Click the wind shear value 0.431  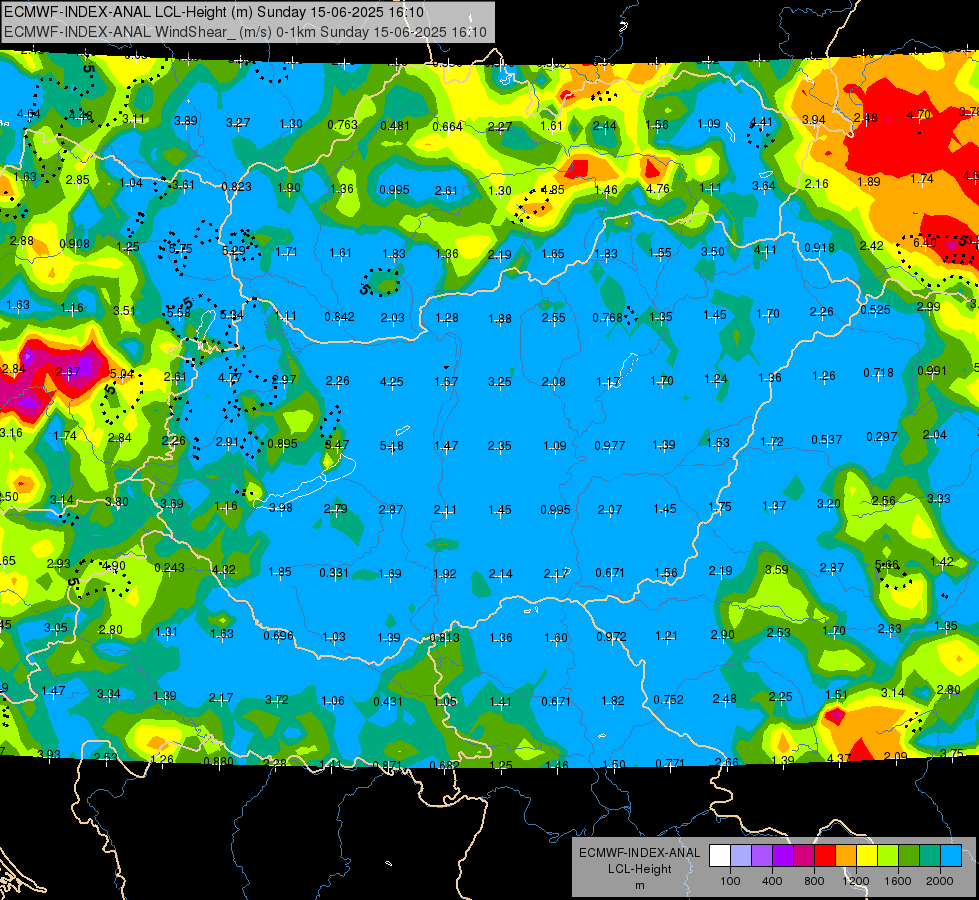point(388,701)
